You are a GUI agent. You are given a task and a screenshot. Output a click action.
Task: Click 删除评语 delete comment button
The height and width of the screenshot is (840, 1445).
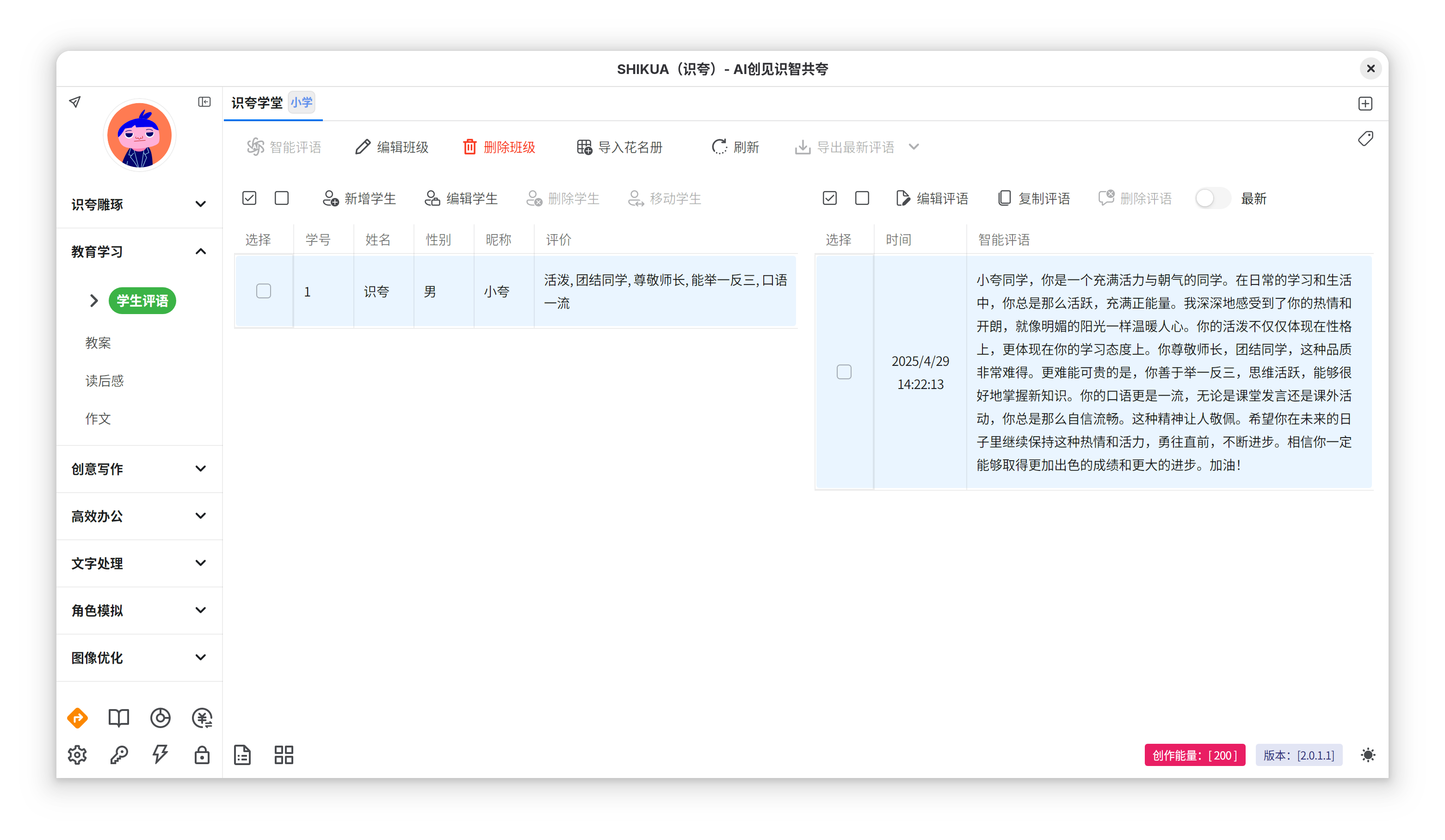1136,198
